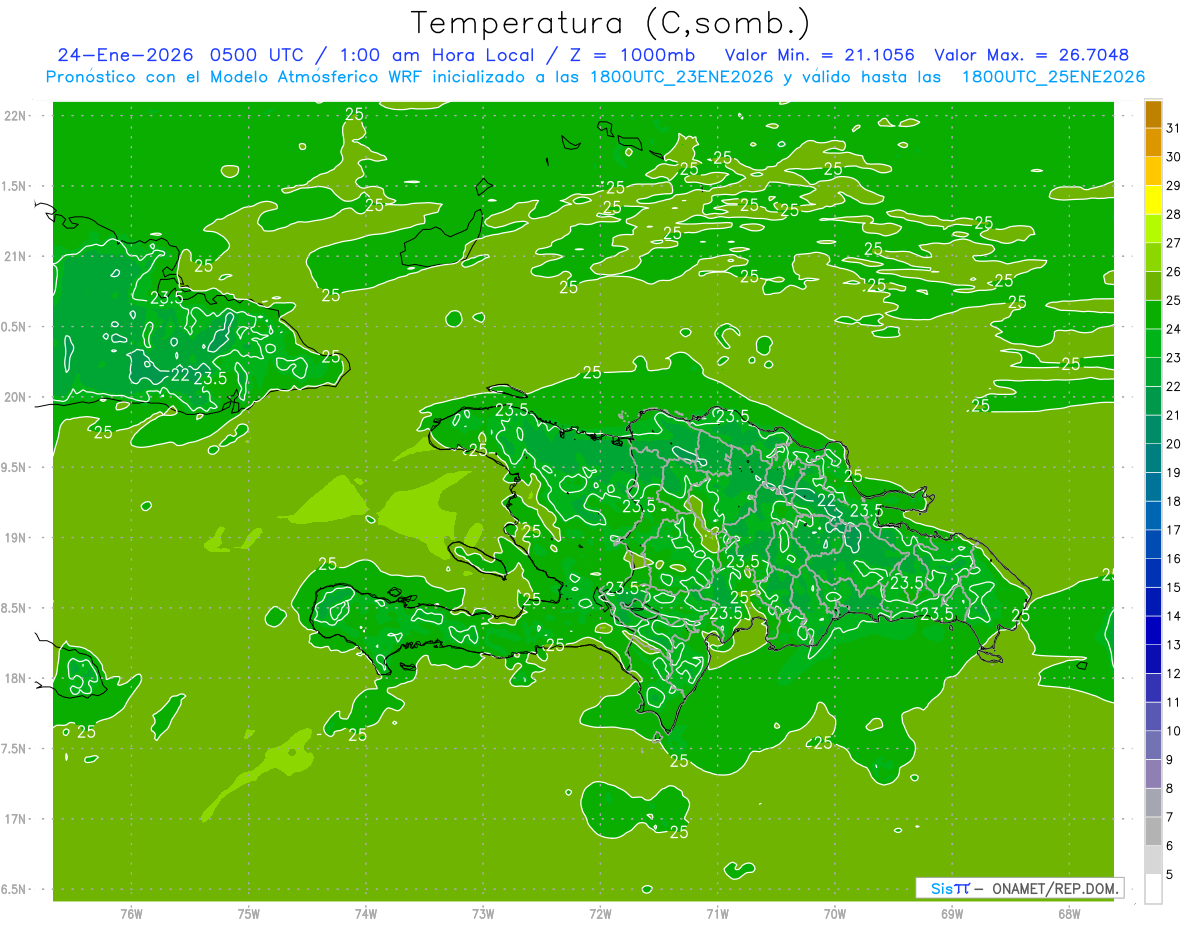The width and height of the screenshot is (1200, 927).
Task: Click the '17N' latitude axis label
Action: (x=15, y=819)
